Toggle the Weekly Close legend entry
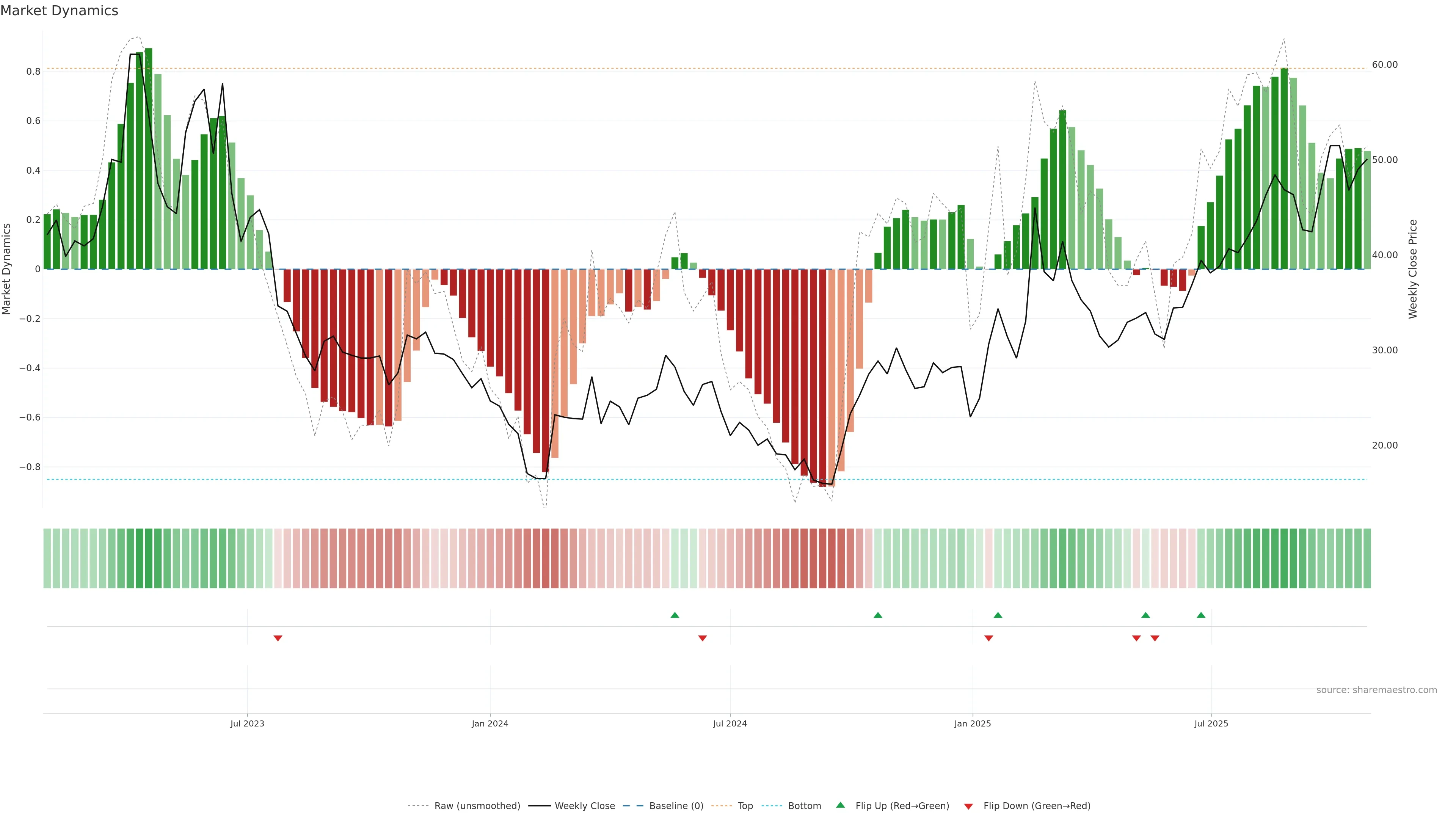This screenshot has width=1456, height=819. click(x=584, y=806)
